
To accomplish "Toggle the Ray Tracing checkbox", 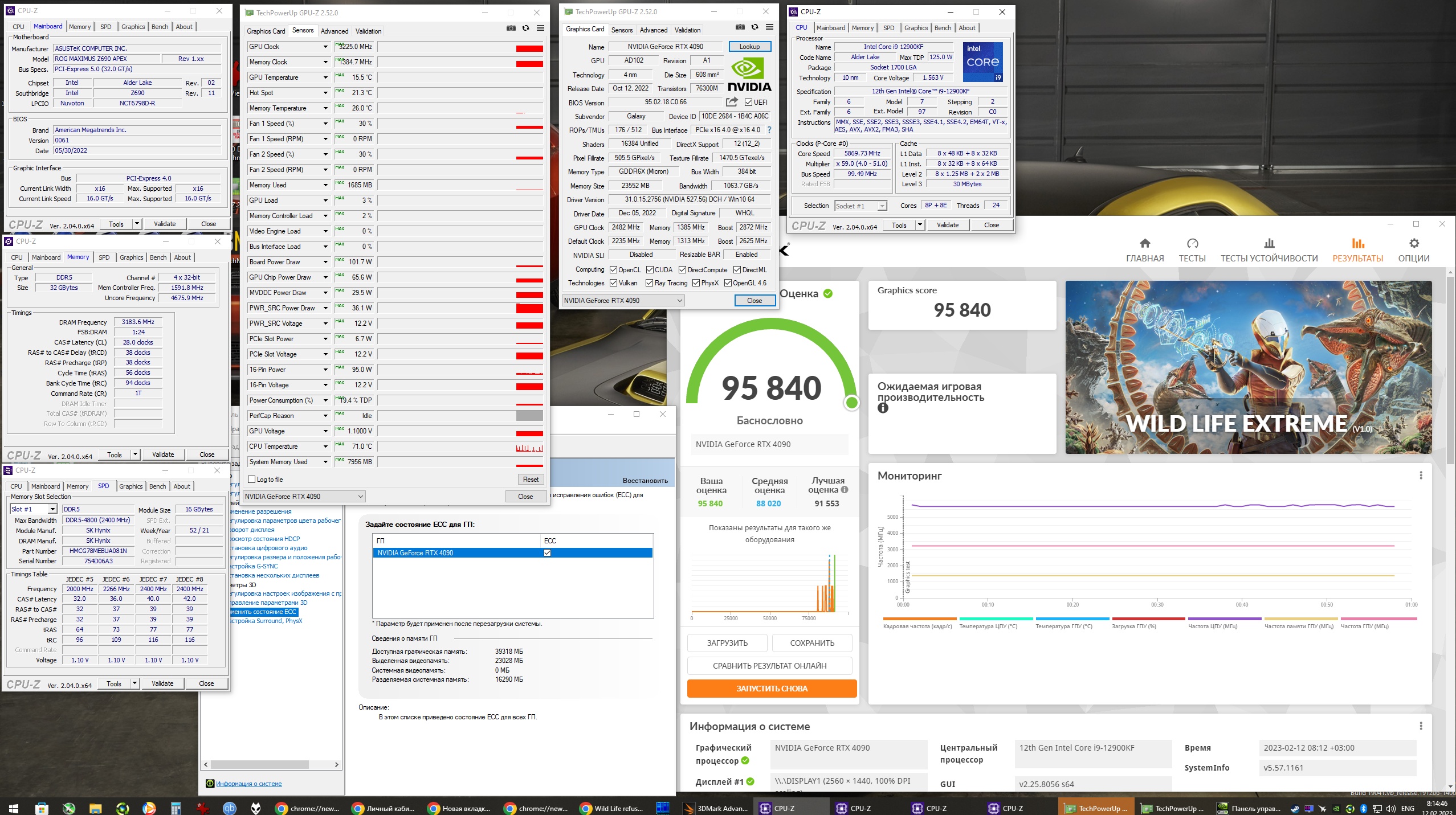I will click(x=650, y=283).
